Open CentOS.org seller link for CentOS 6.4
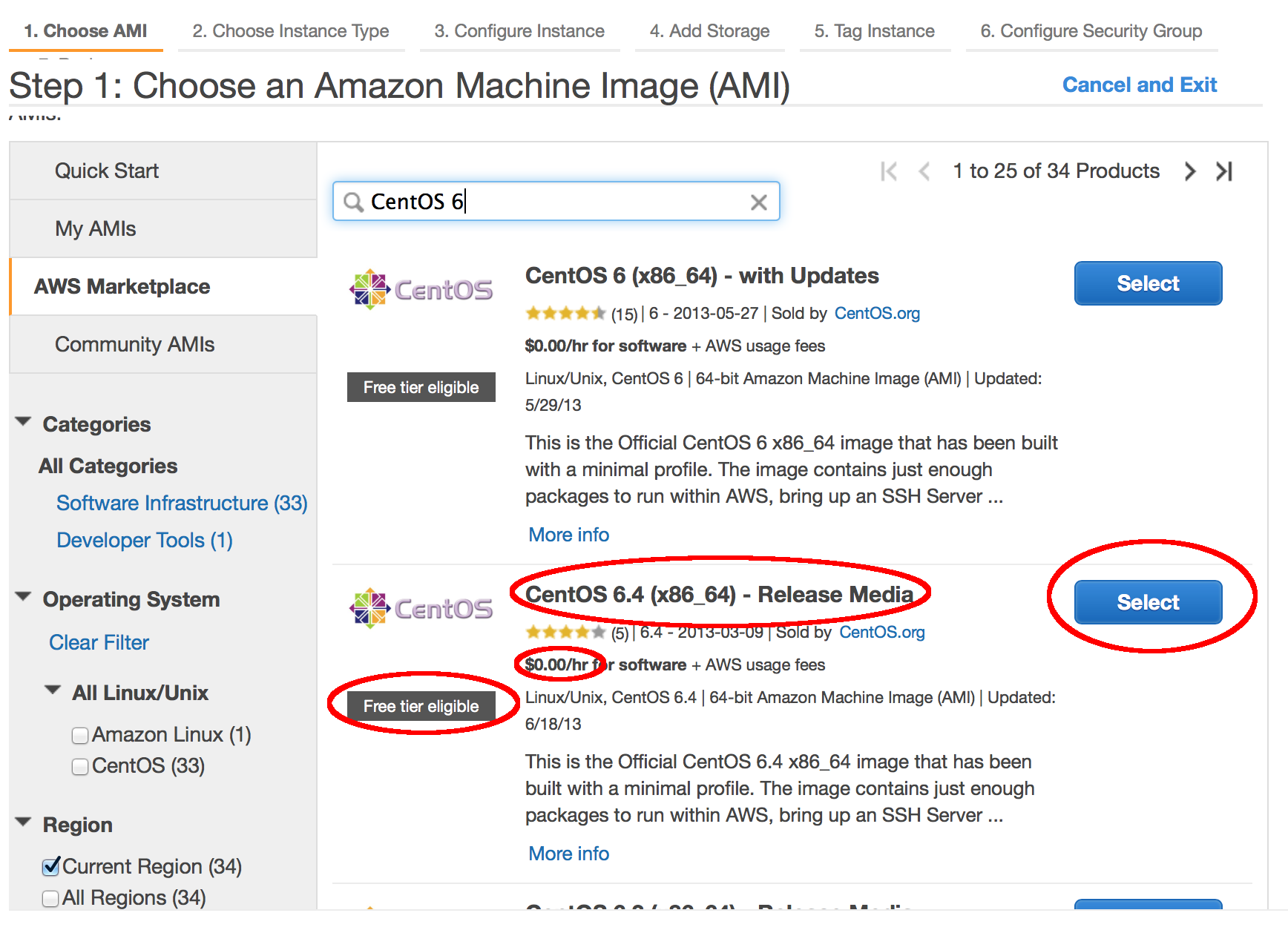1288x930 pixels. pyautogui.click(x=882, y=632)
